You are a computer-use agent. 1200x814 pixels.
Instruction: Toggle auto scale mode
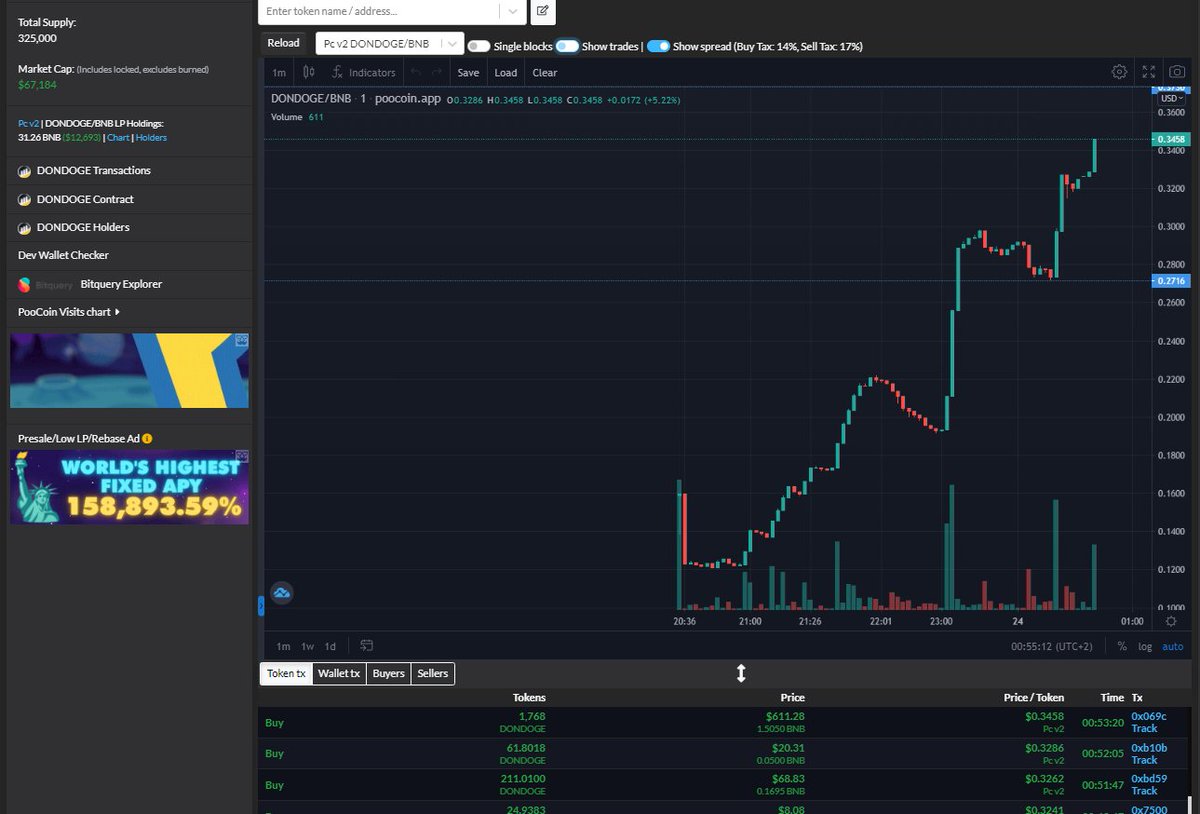[1172, 646]
